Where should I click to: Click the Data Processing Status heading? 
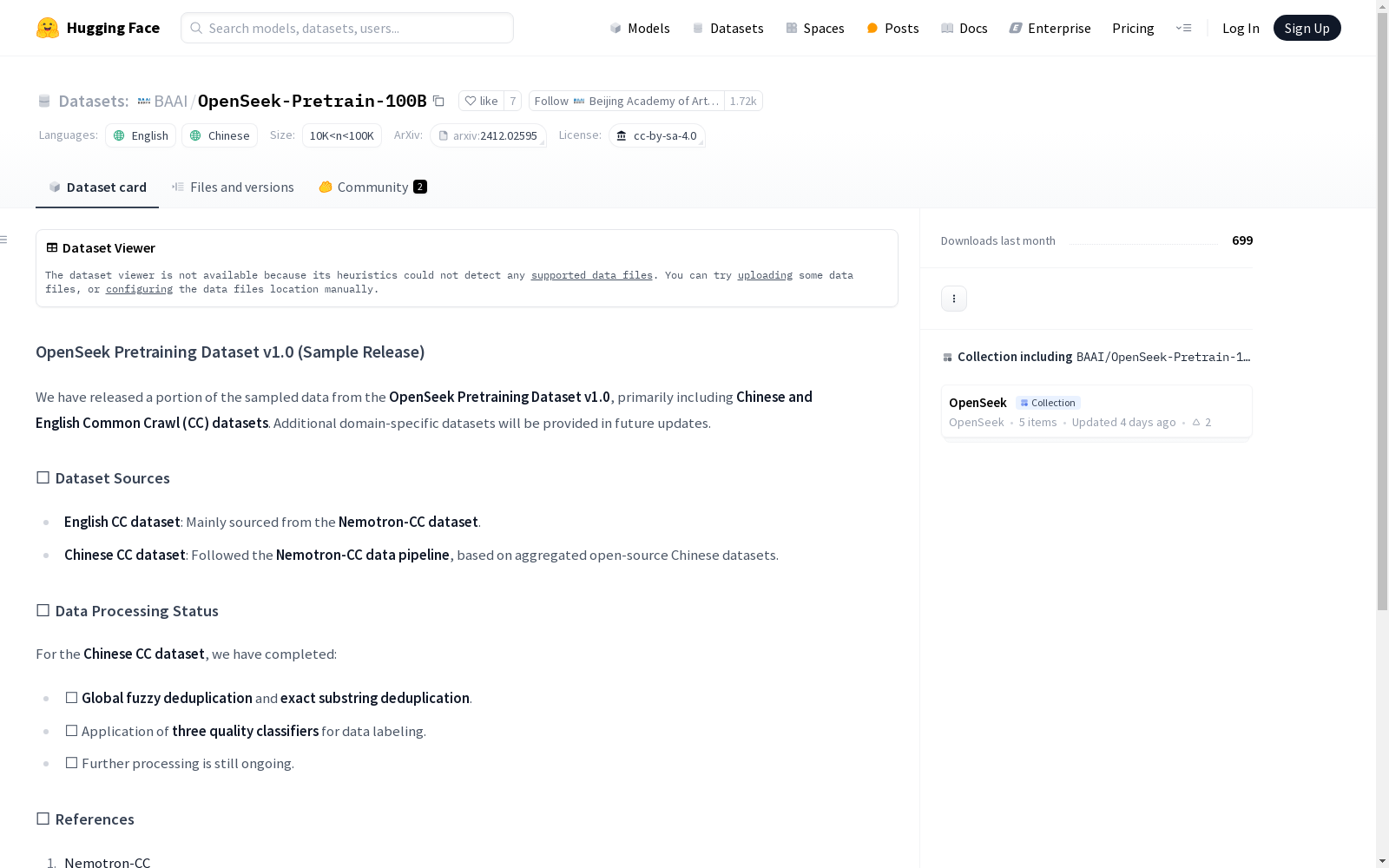pos(127,611)
